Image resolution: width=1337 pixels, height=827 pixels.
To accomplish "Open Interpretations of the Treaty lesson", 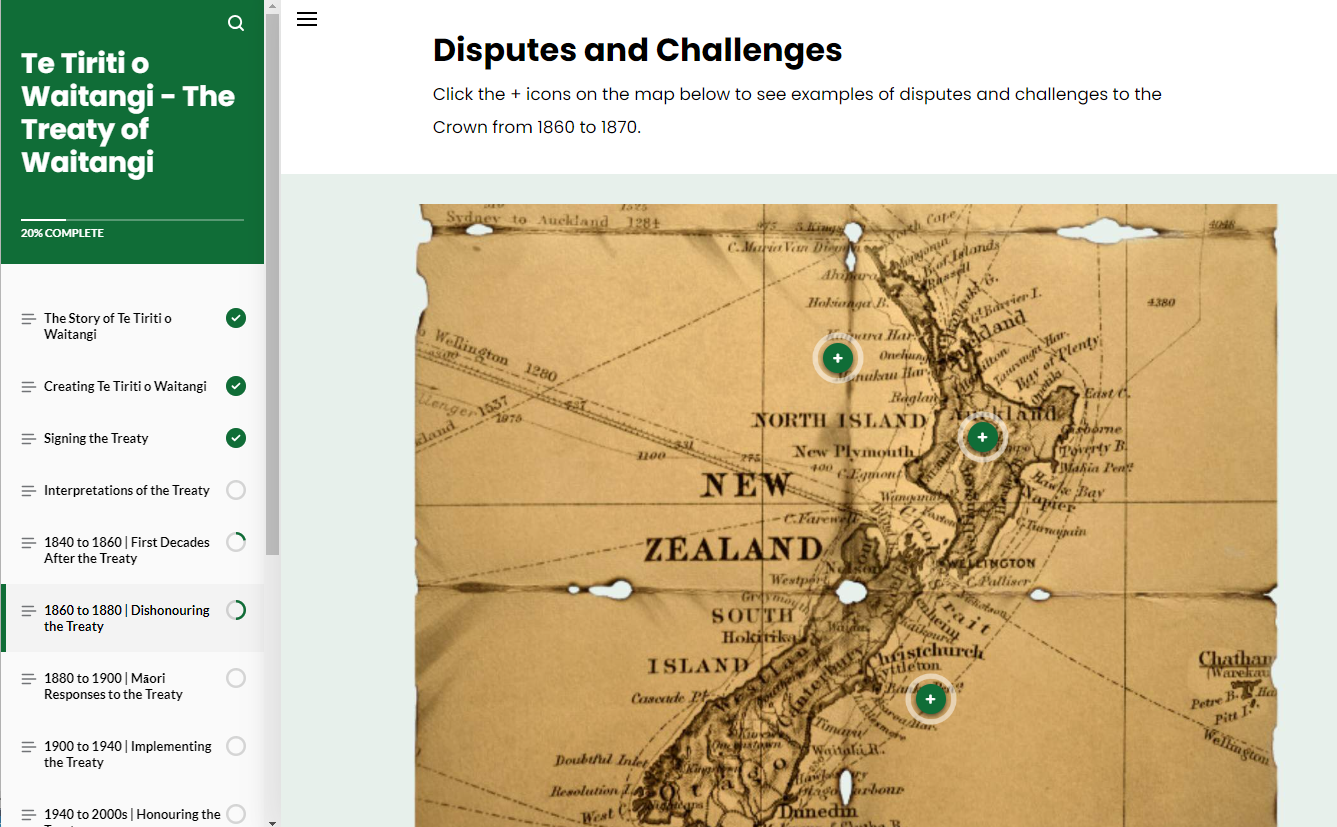I will click(x=132, y=490).
